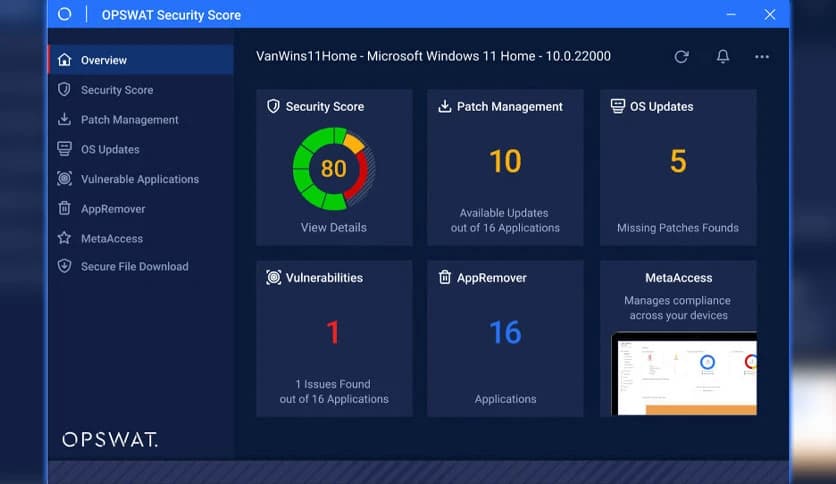This screenshot has height=484, width=836.
Task: Click the VanWins11Home device name header
Action: coord(433,56)
